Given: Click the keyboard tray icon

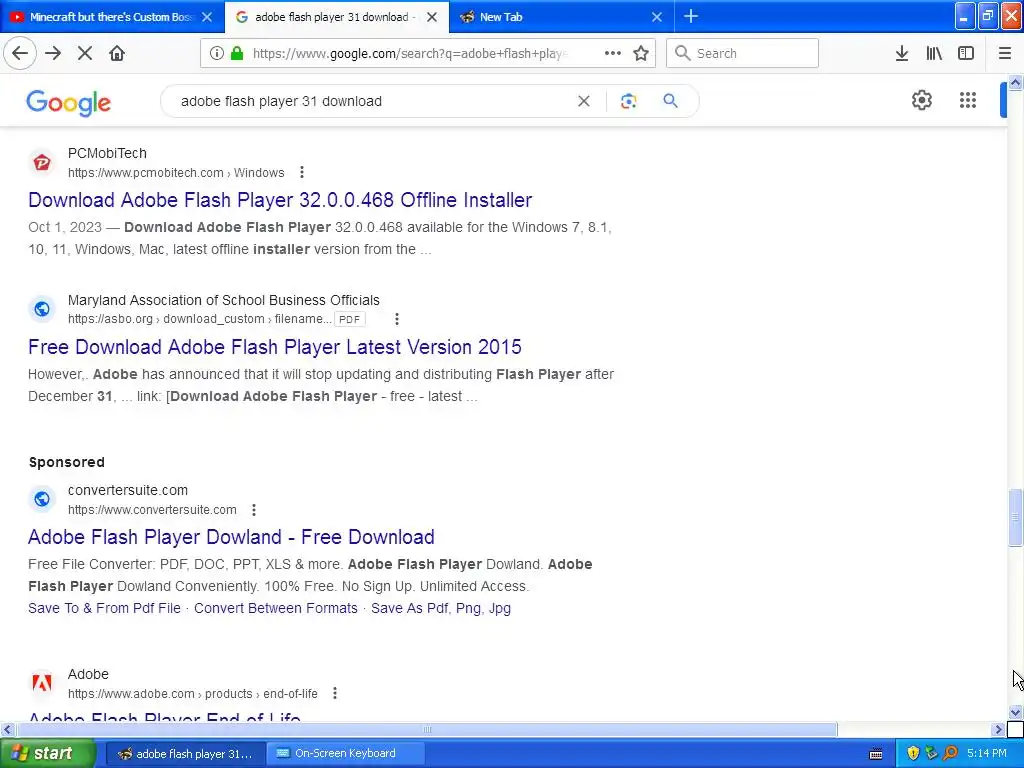Looking at the screenshot, I should click(x=876, y=754).
